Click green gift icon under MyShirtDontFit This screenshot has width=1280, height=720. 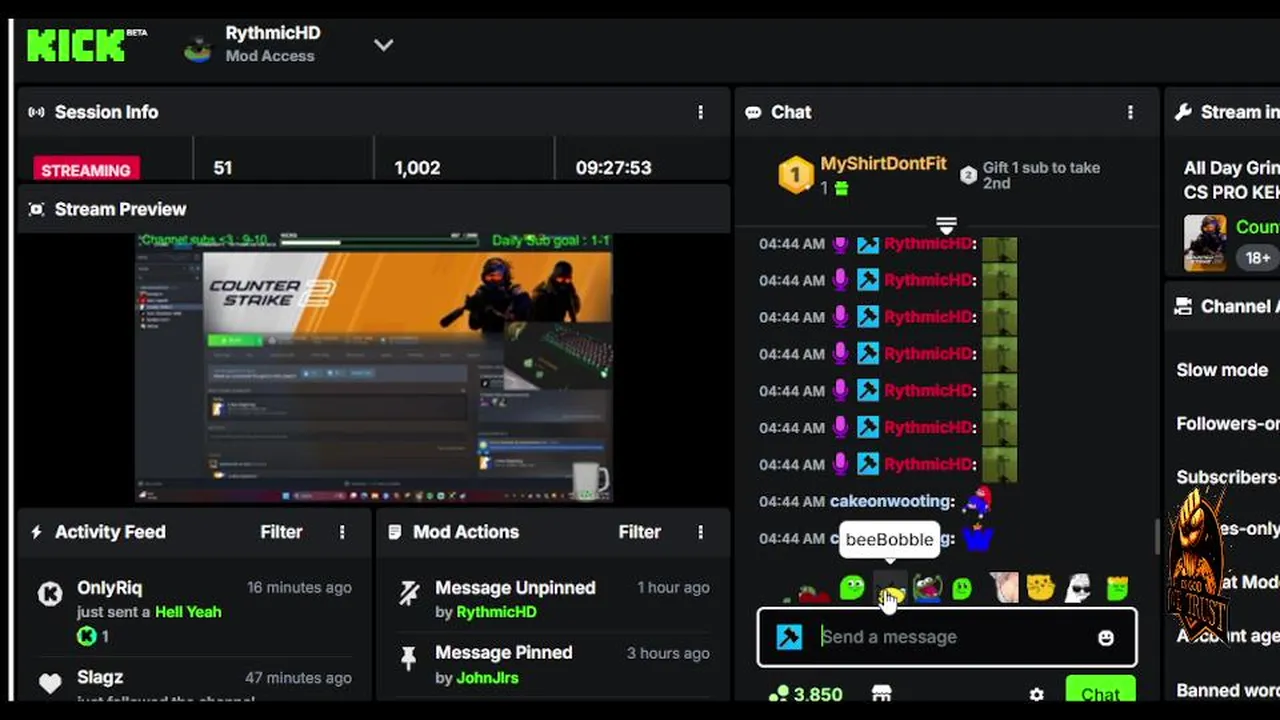click(x=841, y=188)
